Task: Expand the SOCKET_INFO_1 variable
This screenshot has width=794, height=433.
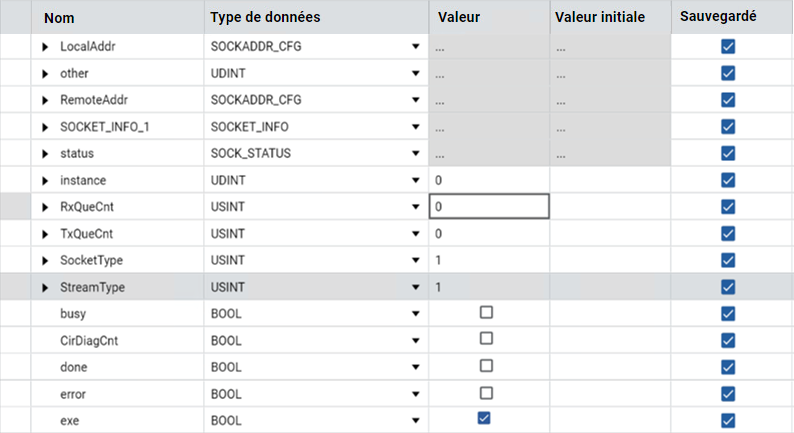Action: pyautogui.click(x=45, y=127)
